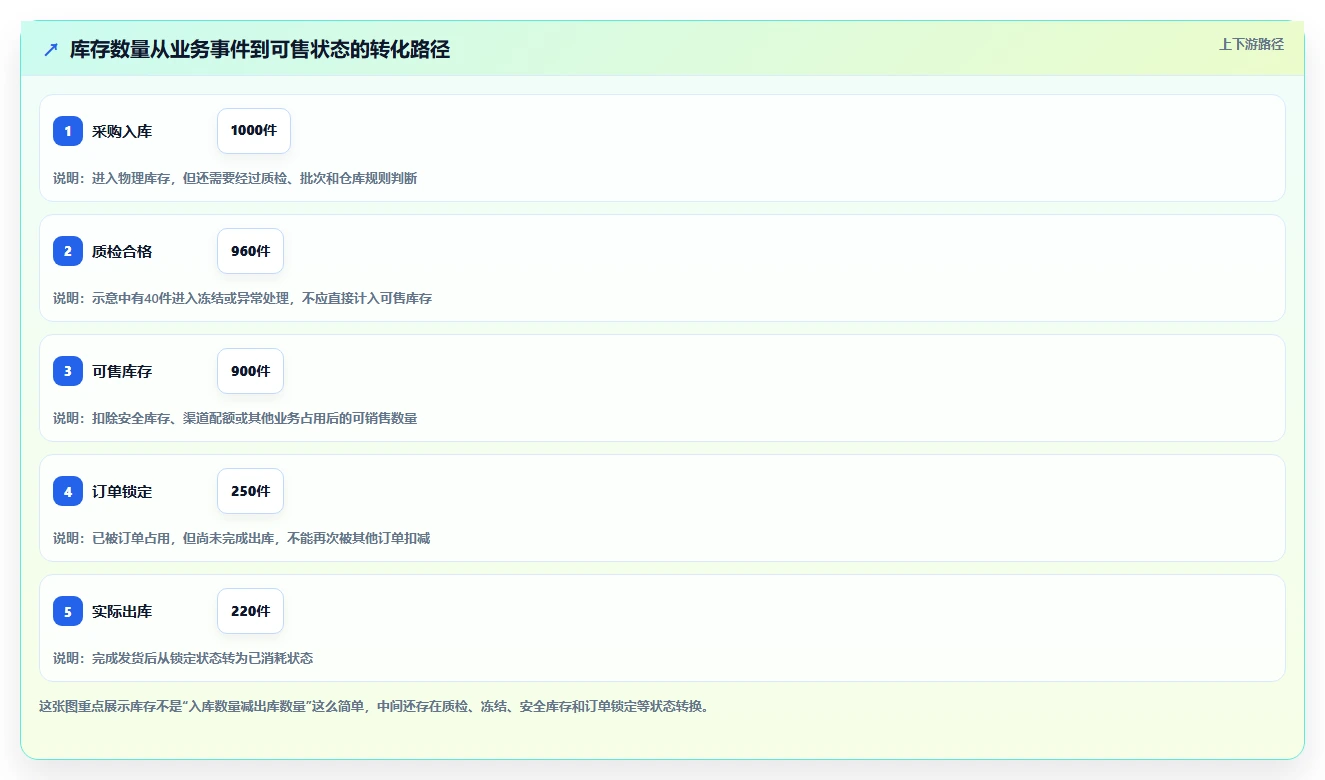Image resolution: width=1325 pixels, height=780 pixels.
Task: Click the 900件 quantity chip
Action: [x=250, y=371]
